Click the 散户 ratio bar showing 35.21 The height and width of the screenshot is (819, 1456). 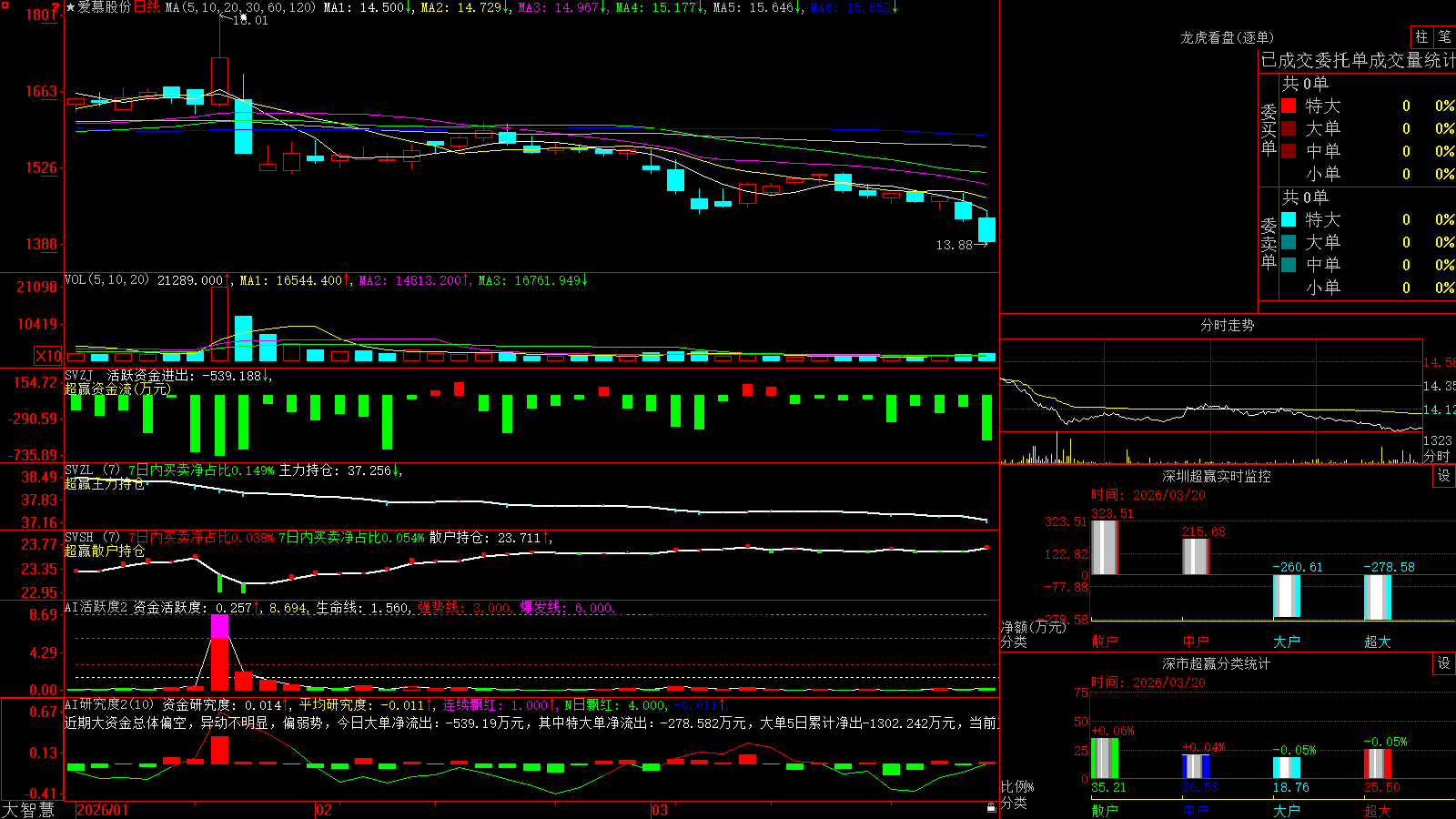[1104, 758]
